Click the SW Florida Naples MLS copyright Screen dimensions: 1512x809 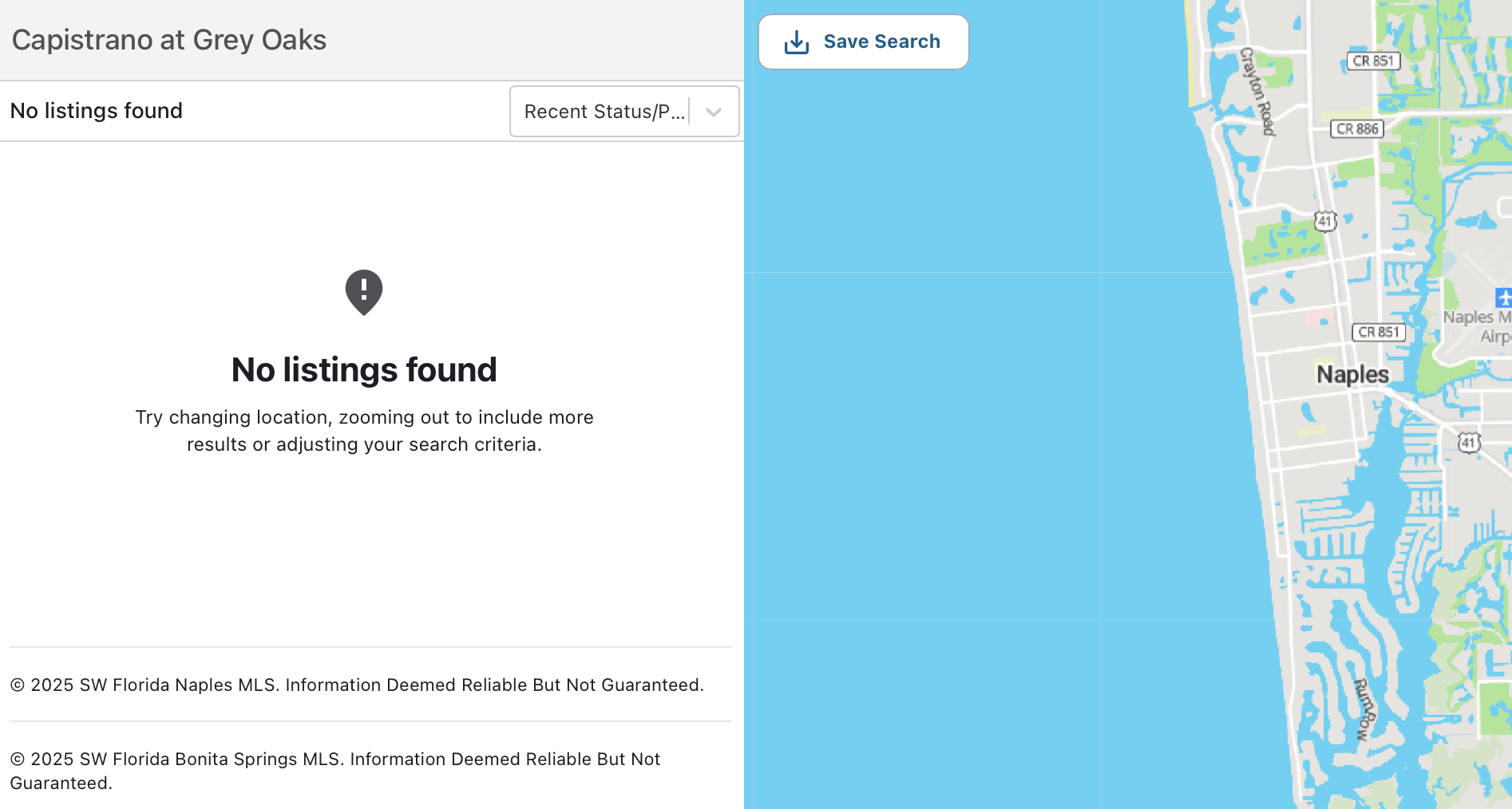357,685
